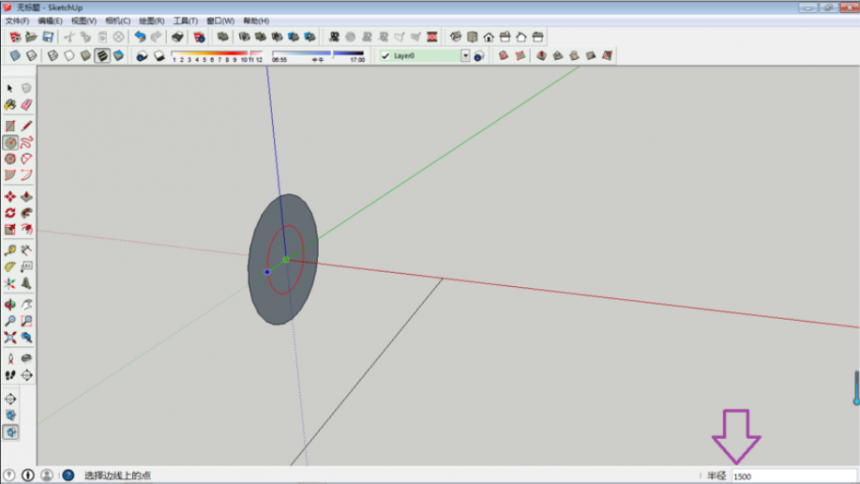Toggle the Layer0 visibility checkmark
The image size is (860, 484).
coord(386,56)
